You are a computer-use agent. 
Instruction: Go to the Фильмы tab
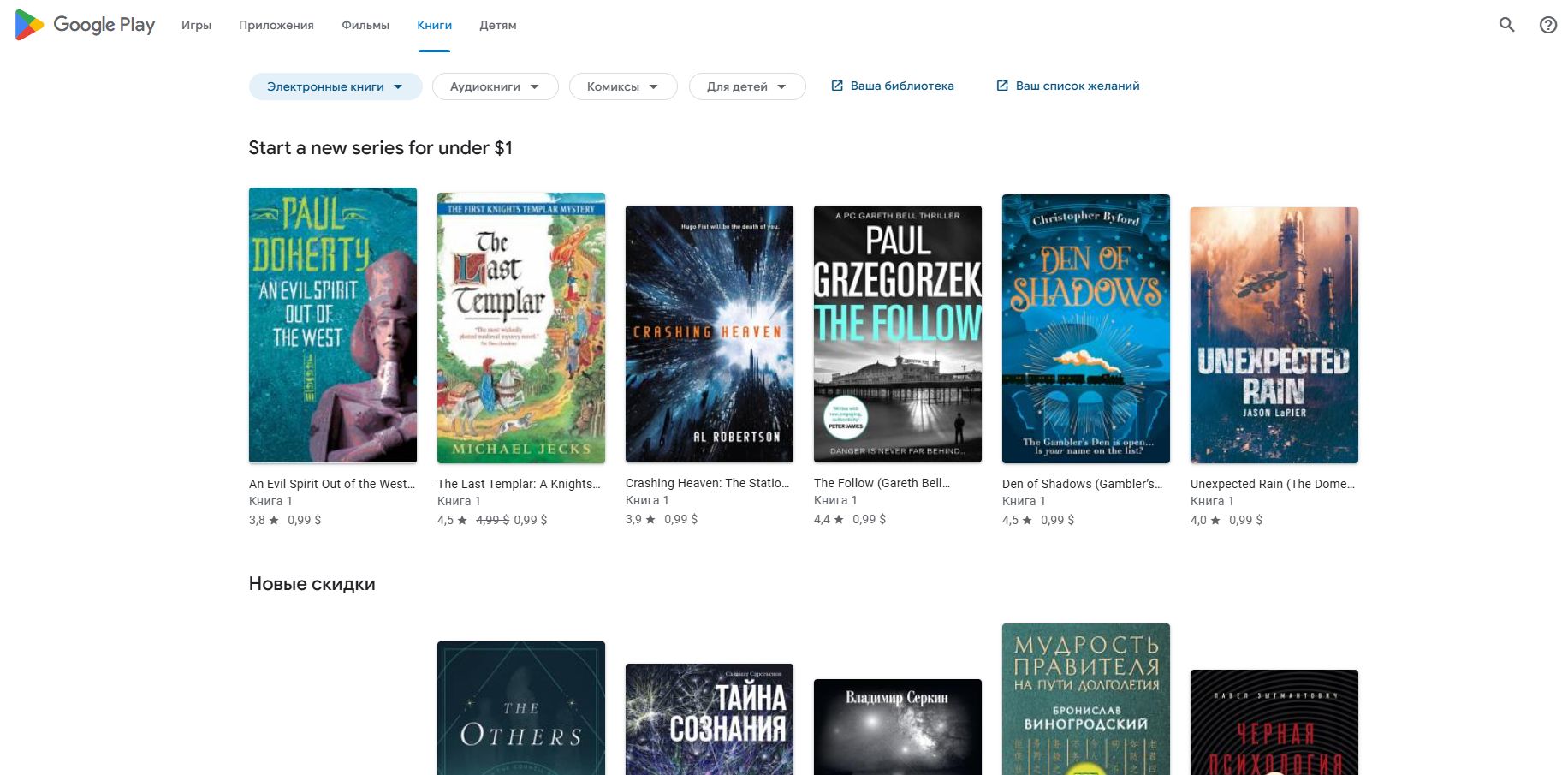(365, 25)
